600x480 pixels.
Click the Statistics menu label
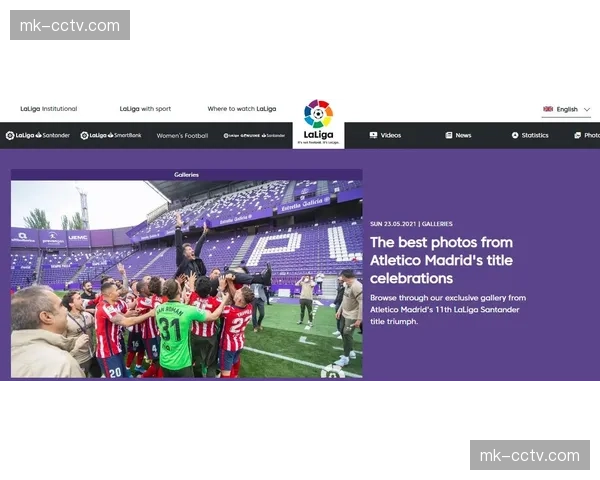[535, 135]
